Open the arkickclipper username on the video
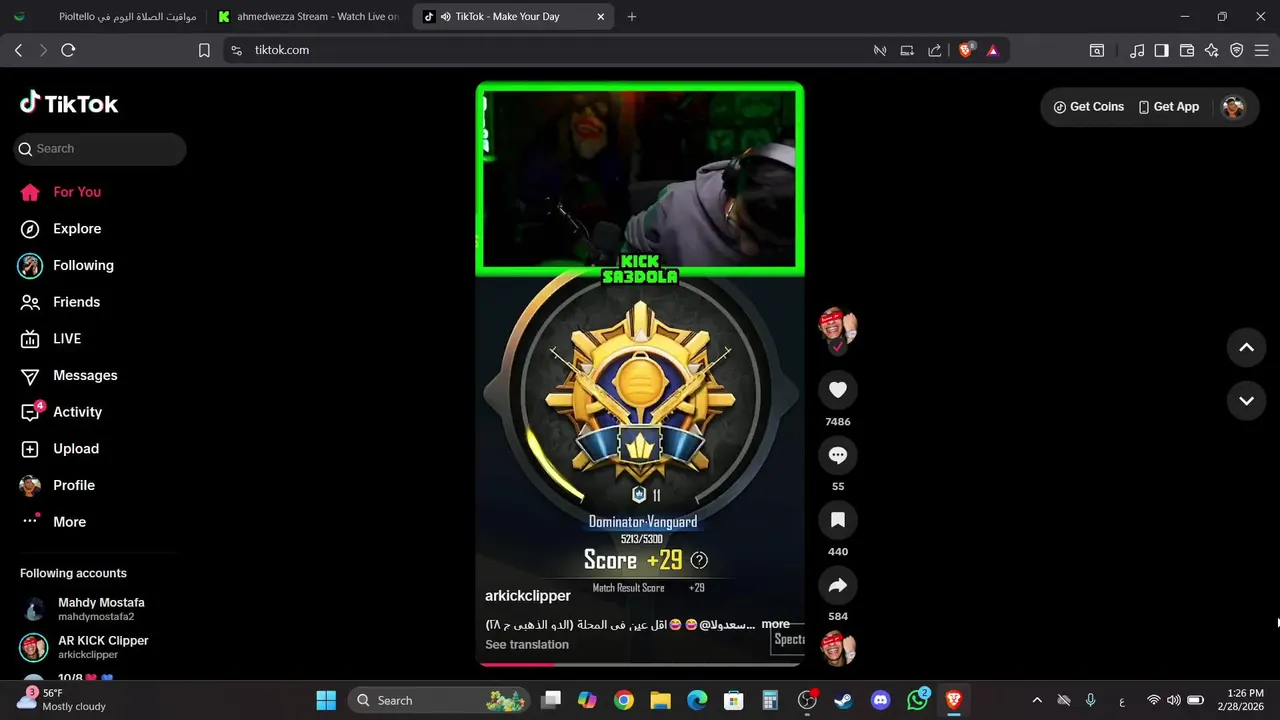The width and height of the screenshot is (1280, 720). 528,596
